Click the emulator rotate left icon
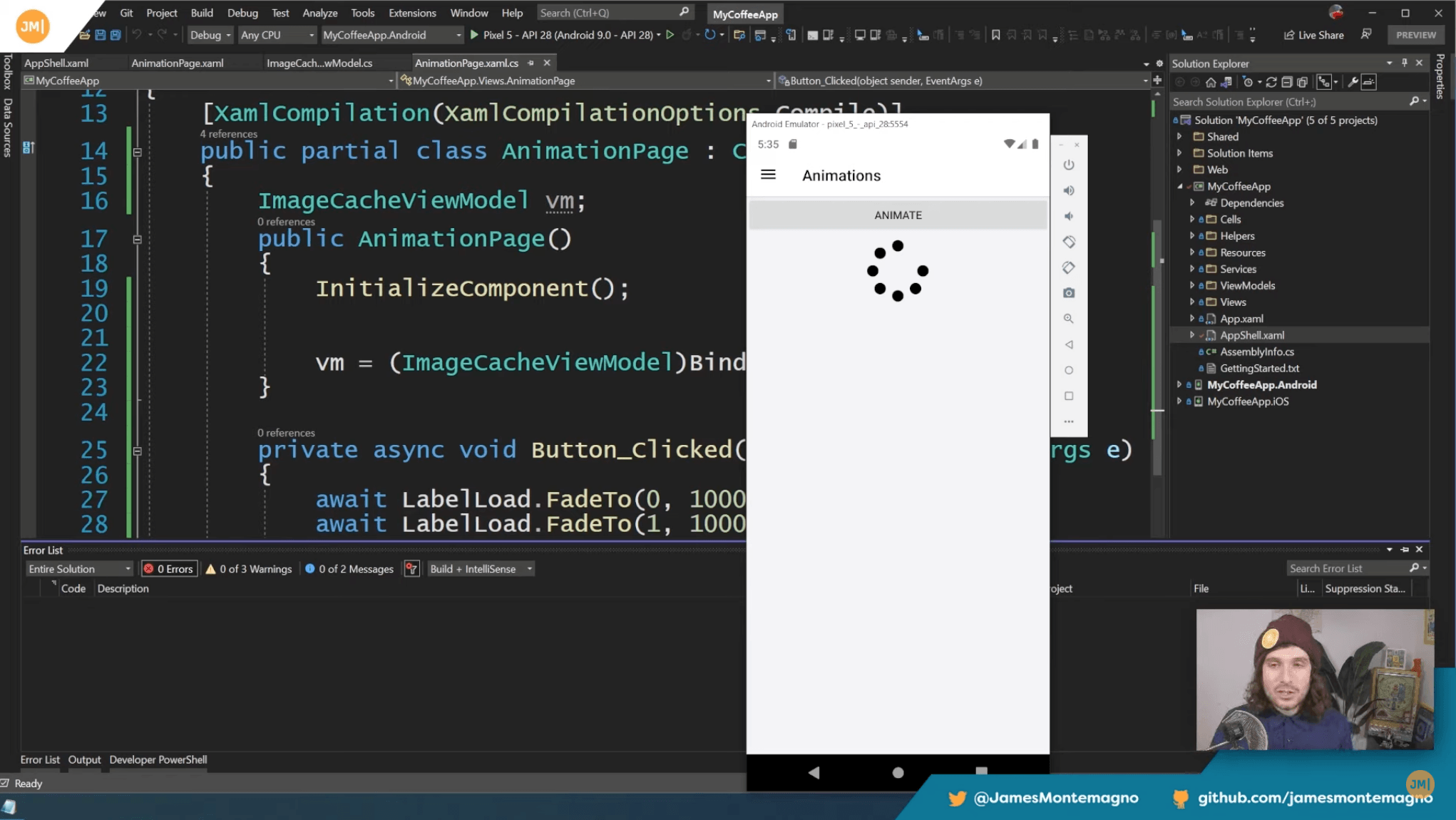The width and height of the screenshot is (1456, 820). click(x=1069, y=242)
